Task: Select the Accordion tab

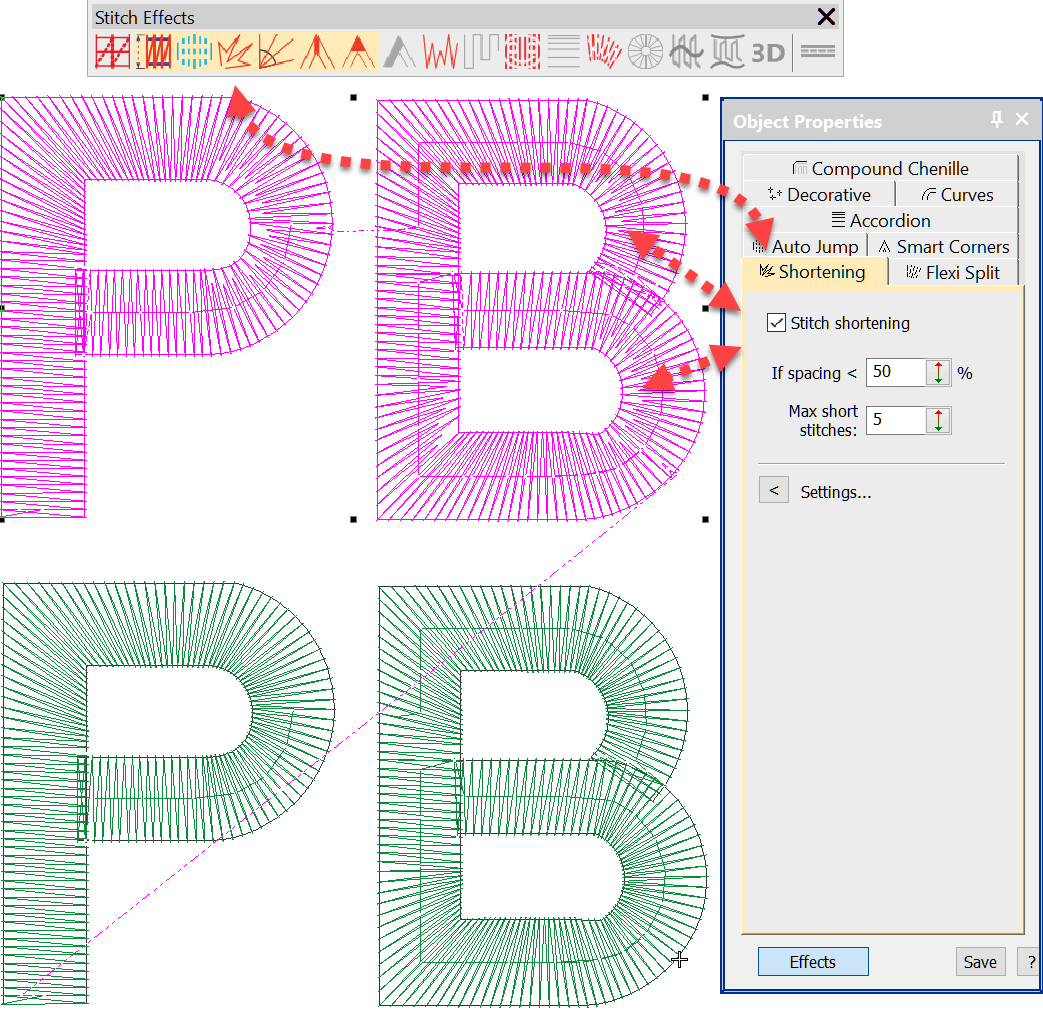Action: click(x=880, y=220)
